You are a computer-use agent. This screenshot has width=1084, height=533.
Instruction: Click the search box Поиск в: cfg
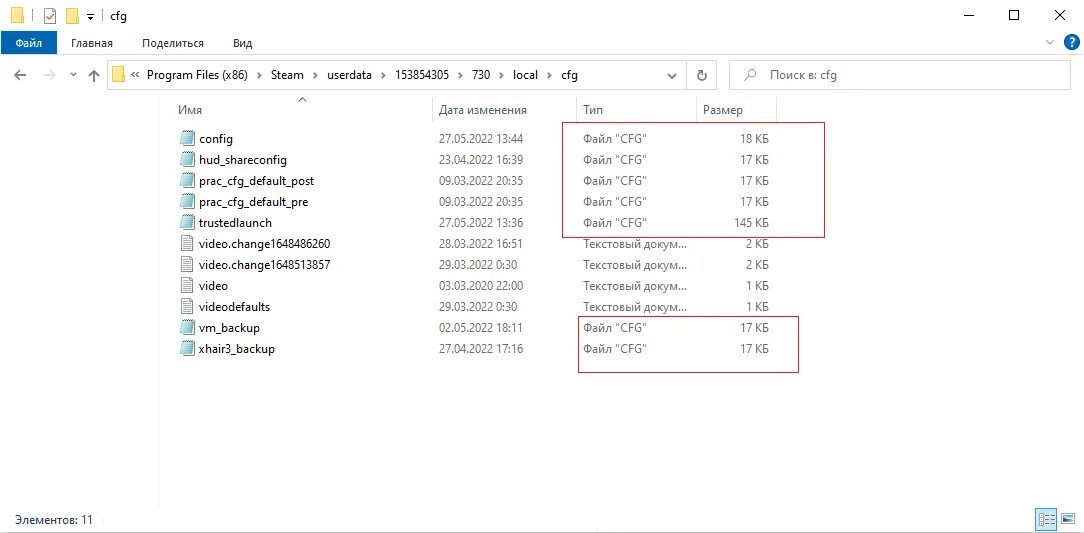tap(899, 75)
